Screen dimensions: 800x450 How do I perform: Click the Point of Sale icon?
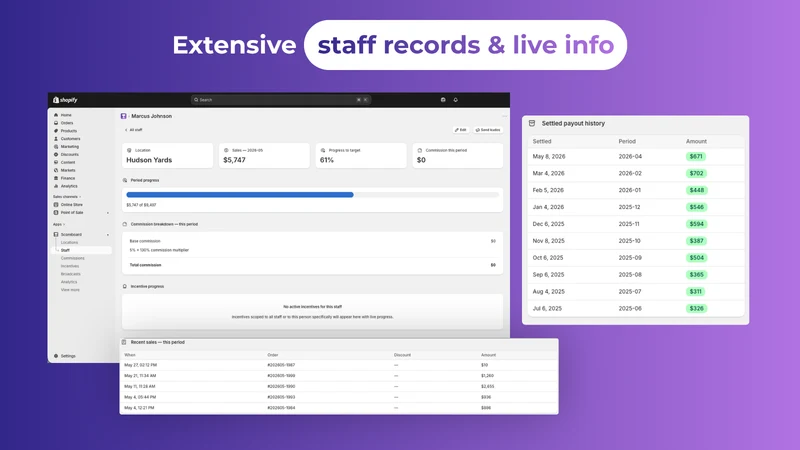tap(56, 213)
